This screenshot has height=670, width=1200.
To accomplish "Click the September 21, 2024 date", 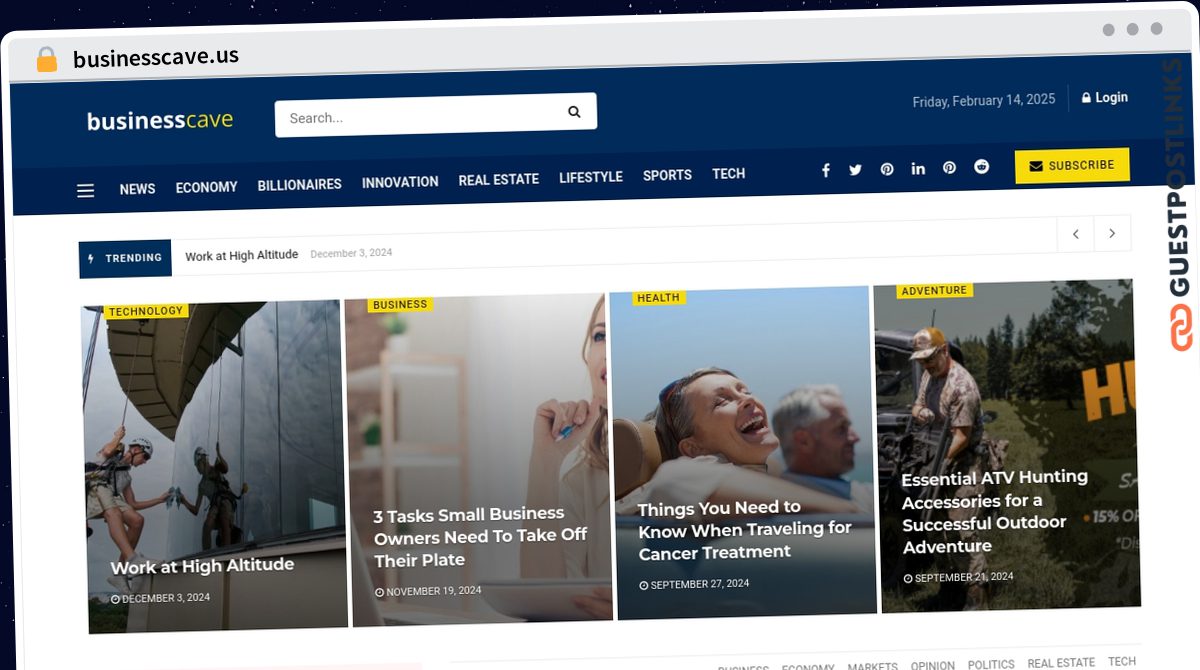I will [x=959, y=577].
